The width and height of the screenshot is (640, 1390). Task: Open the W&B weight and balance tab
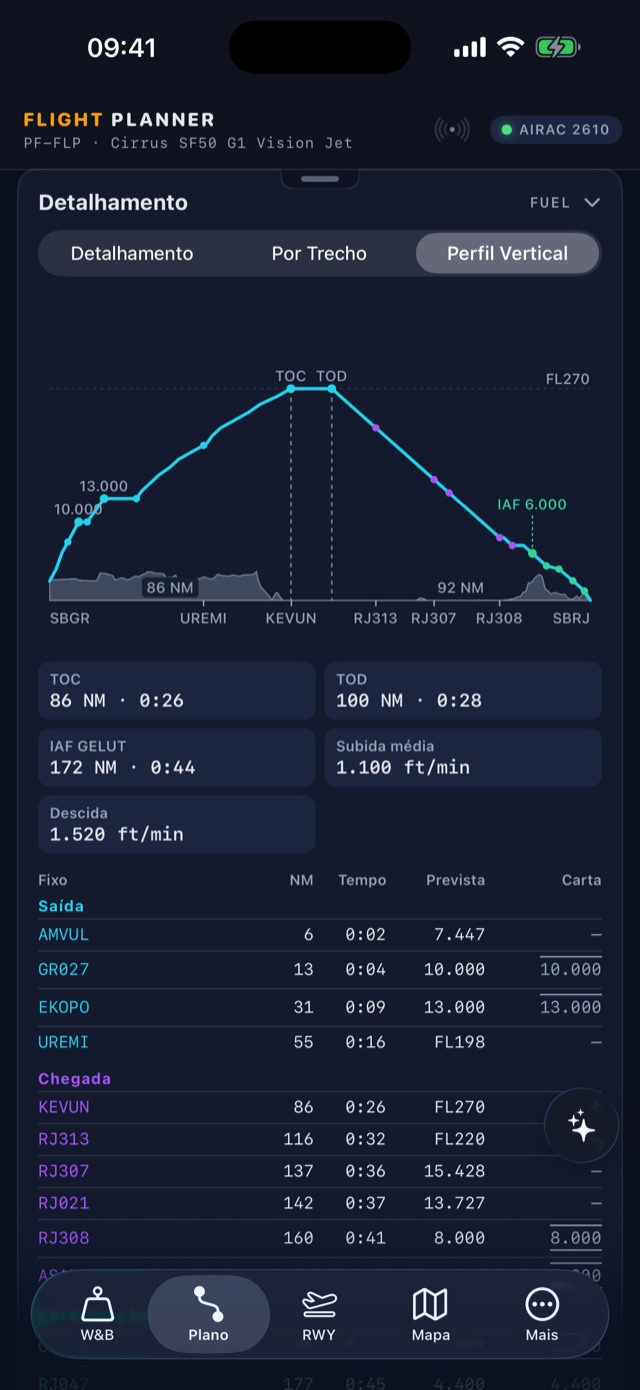[x=97, y=1314]
